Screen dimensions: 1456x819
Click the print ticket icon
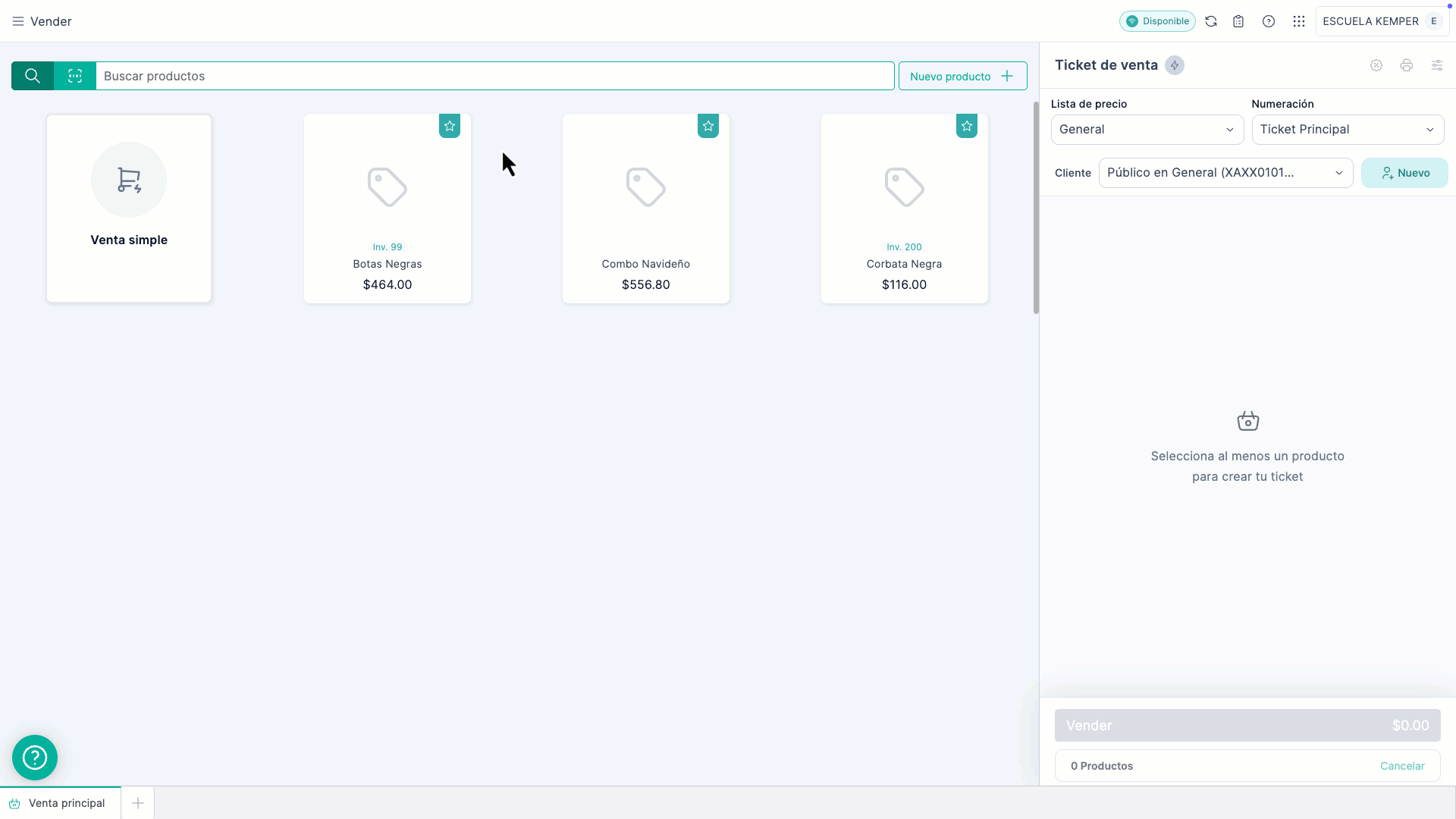(1407, 65)
